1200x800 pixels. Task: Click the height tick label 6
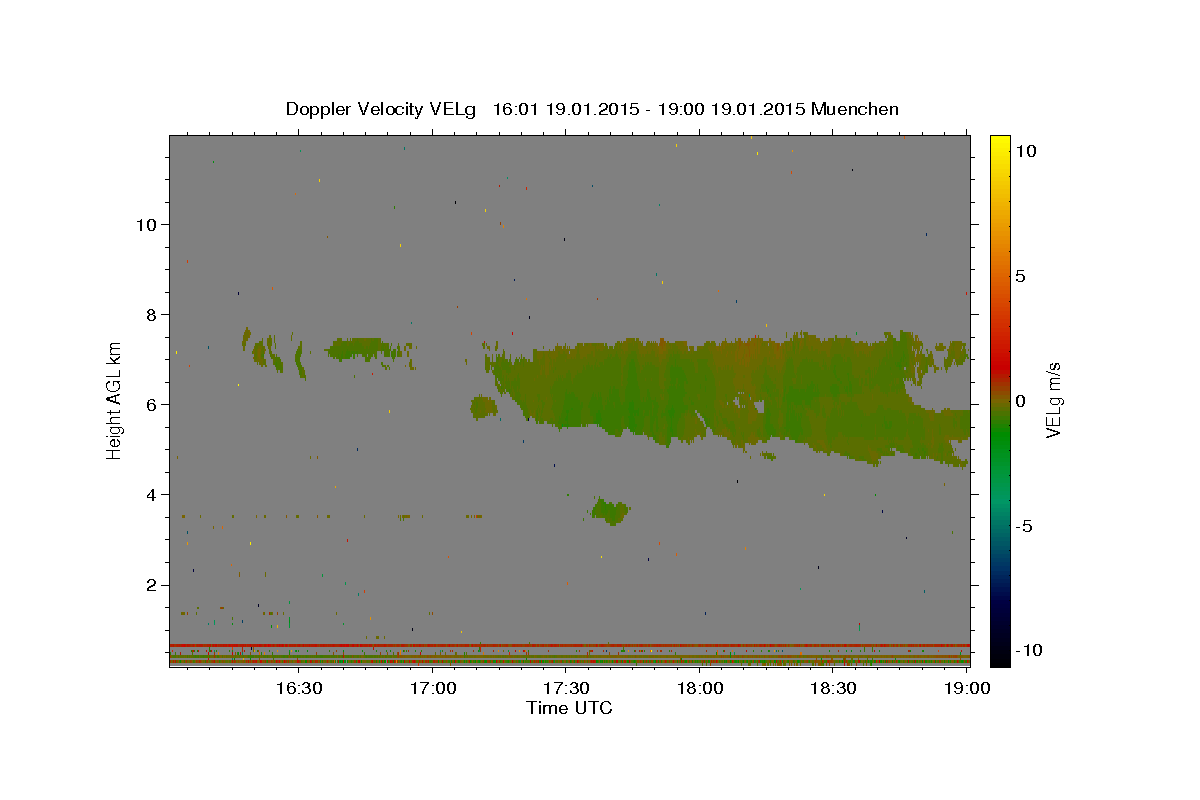click(152, 404)
